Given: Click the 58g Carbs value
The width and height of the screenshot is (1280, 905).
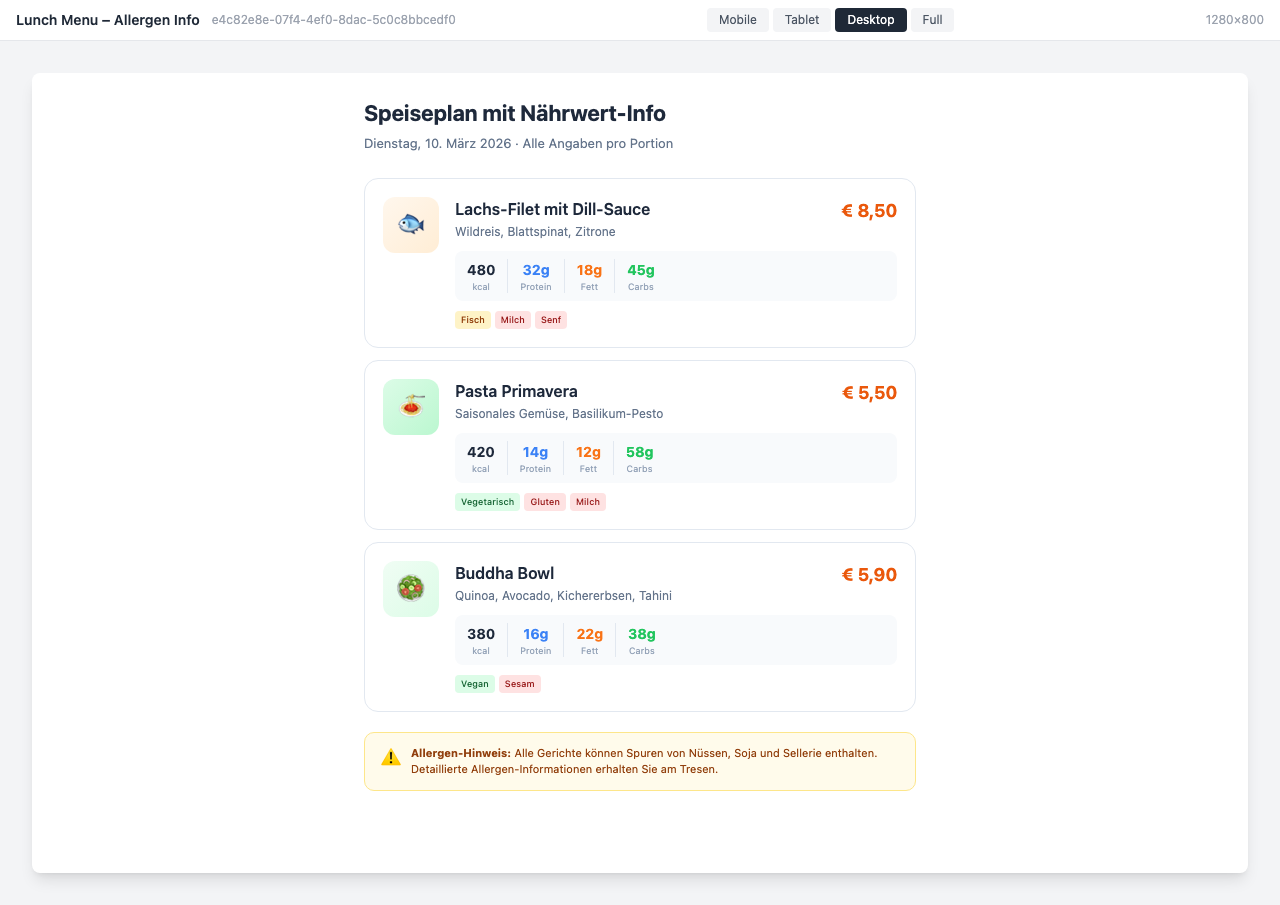Looking at the screenshot, I should pos(640,452).
